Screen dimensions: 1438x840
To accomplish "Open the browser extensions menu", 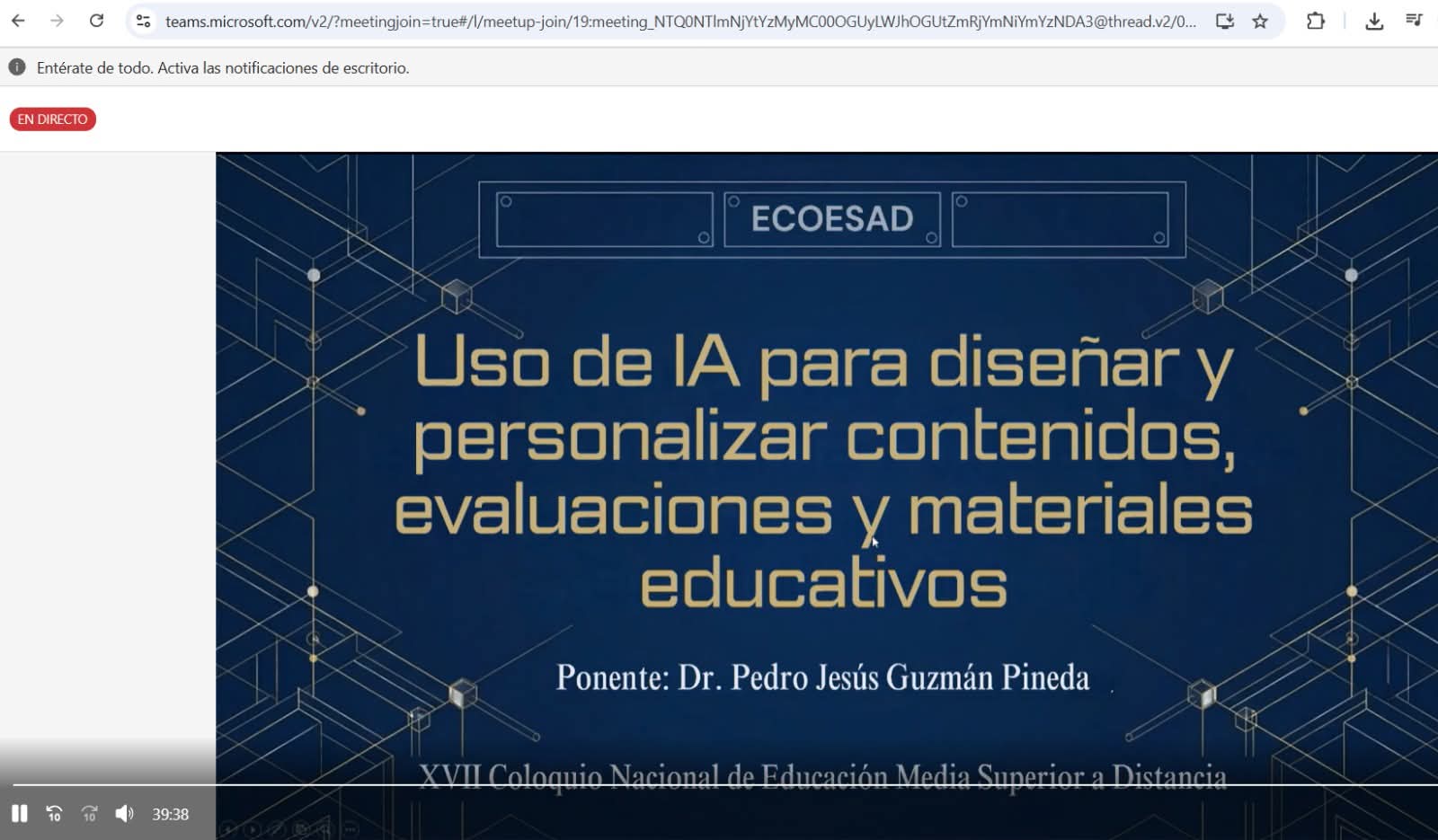I will (x=1316, y=21).
